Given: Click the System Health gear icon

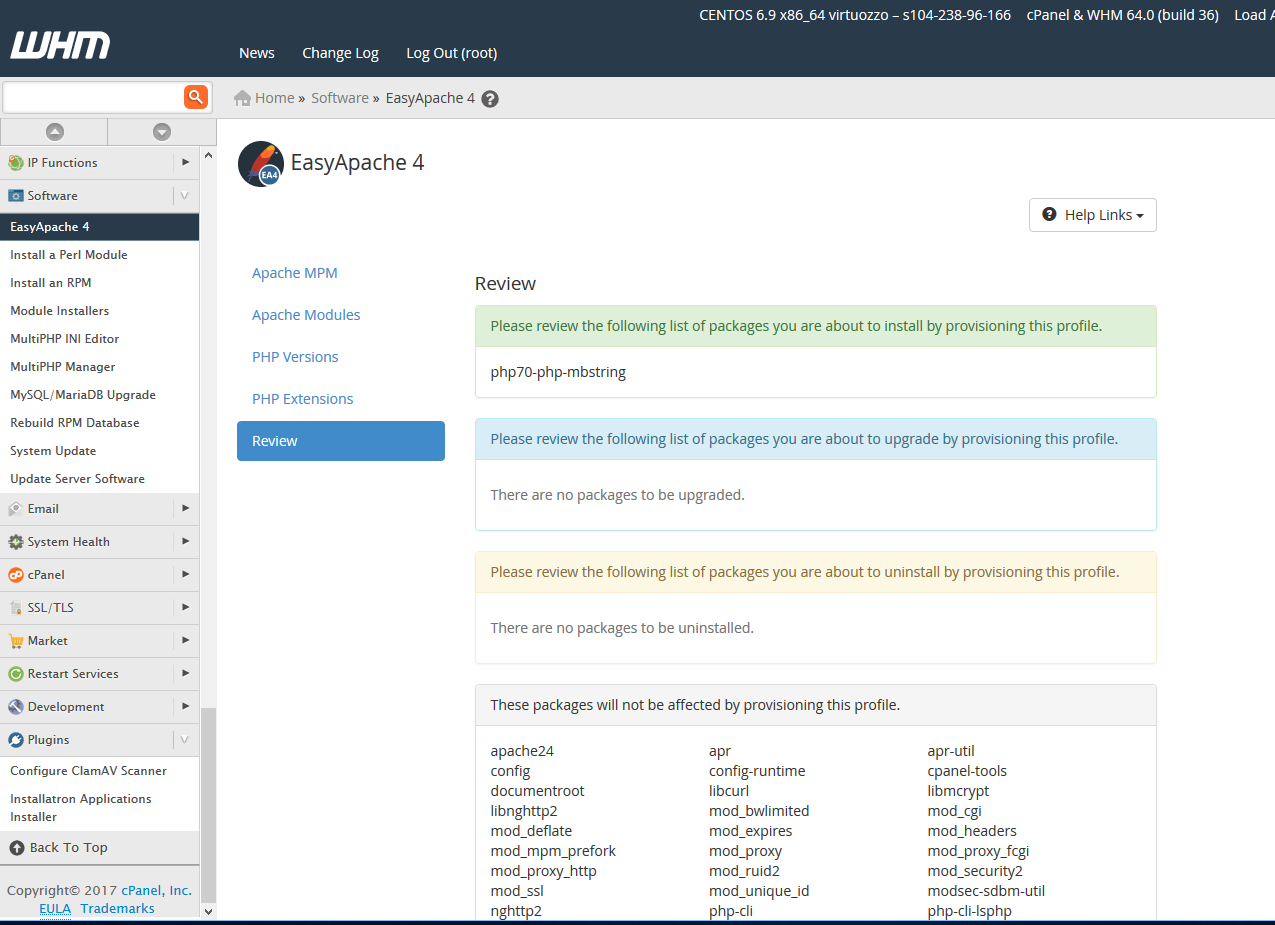Looking at the screenshot, I should point(15,542).
